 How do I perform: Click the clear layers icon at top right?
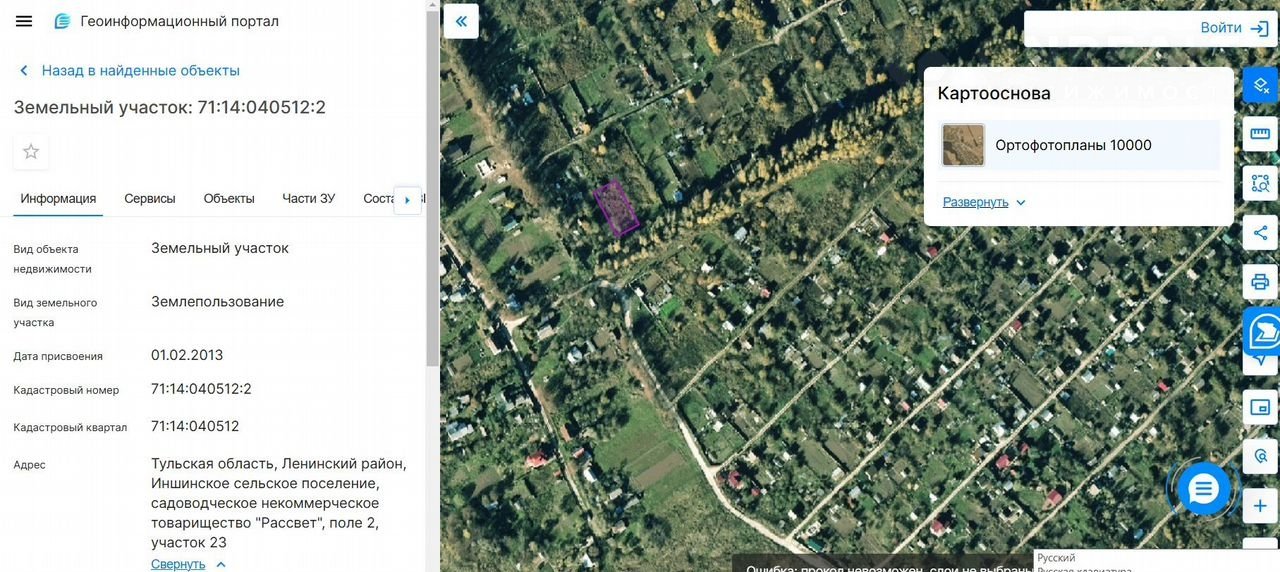(1260, 85)
